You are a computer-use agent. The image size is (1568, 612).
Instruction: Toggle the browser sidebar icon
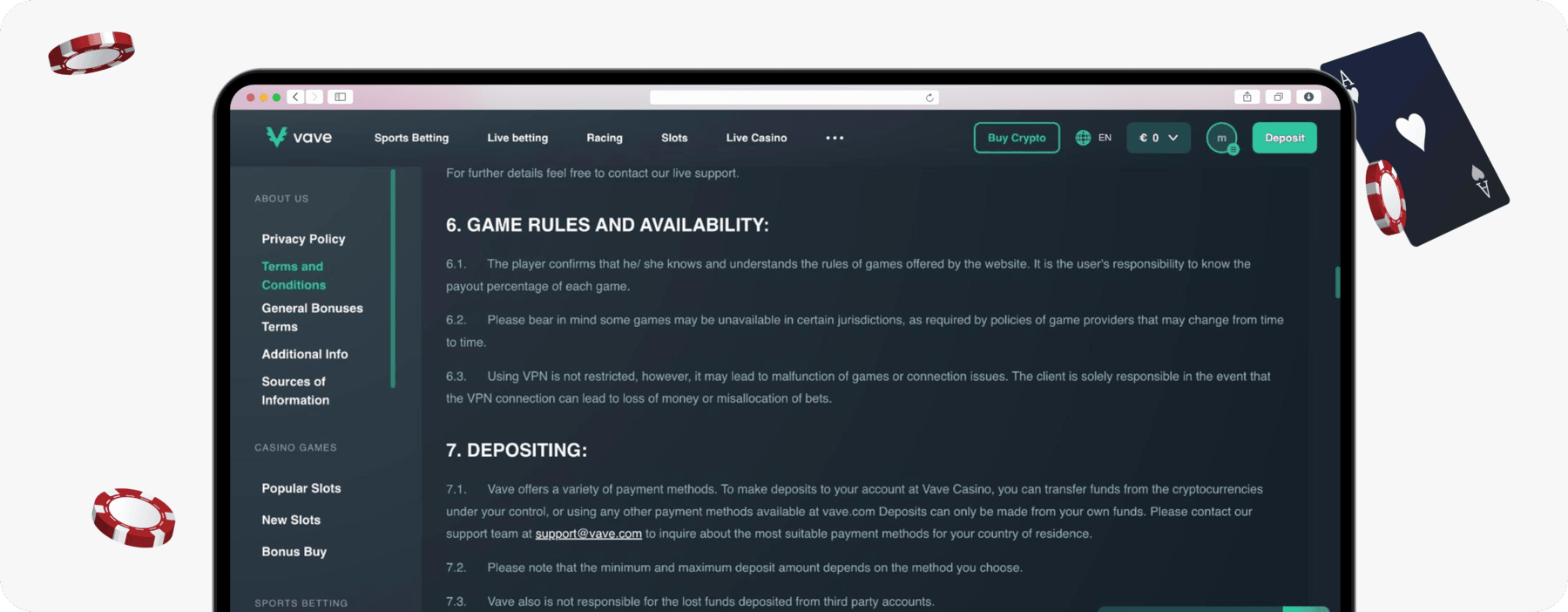pyautogui.click(x=341, y=97)
